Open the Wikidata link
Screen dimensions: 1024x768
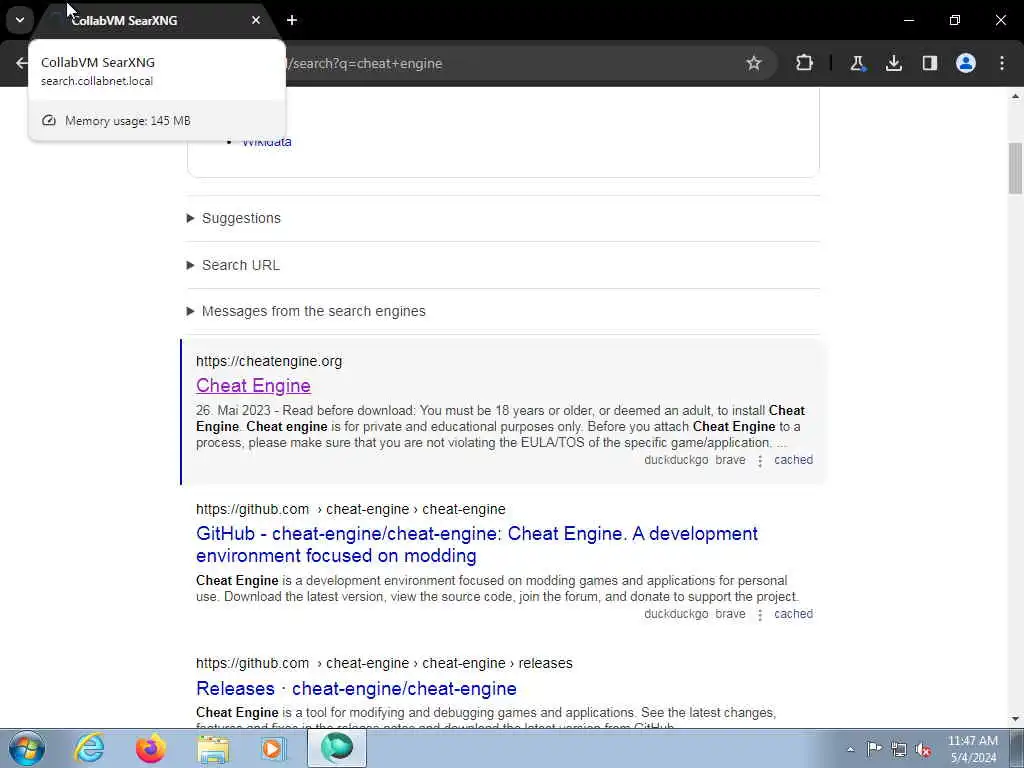[x=266, y=142]
